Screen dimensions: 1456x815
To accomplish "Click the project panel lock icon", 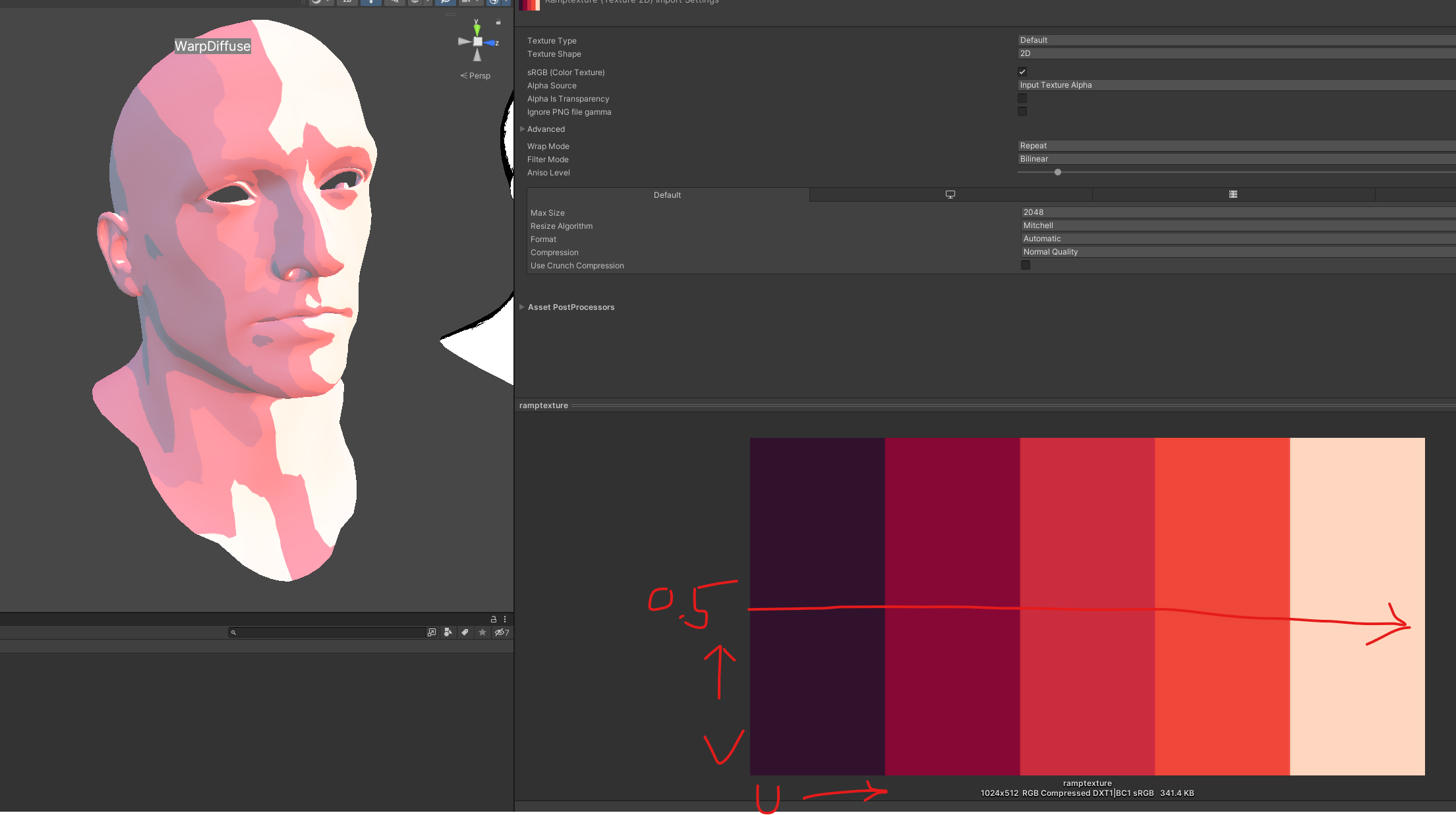I will 493,619.
